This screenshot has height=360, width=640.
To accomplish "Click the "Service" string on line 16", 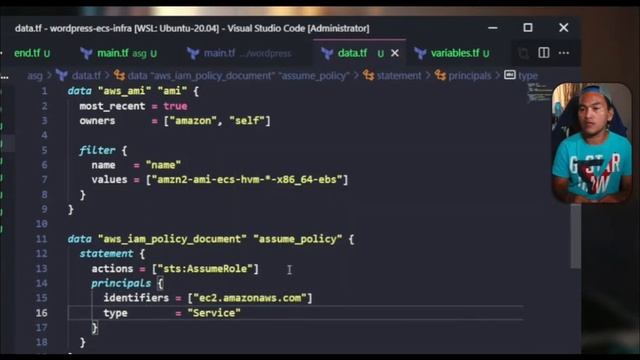I will [x=214, y=313].
